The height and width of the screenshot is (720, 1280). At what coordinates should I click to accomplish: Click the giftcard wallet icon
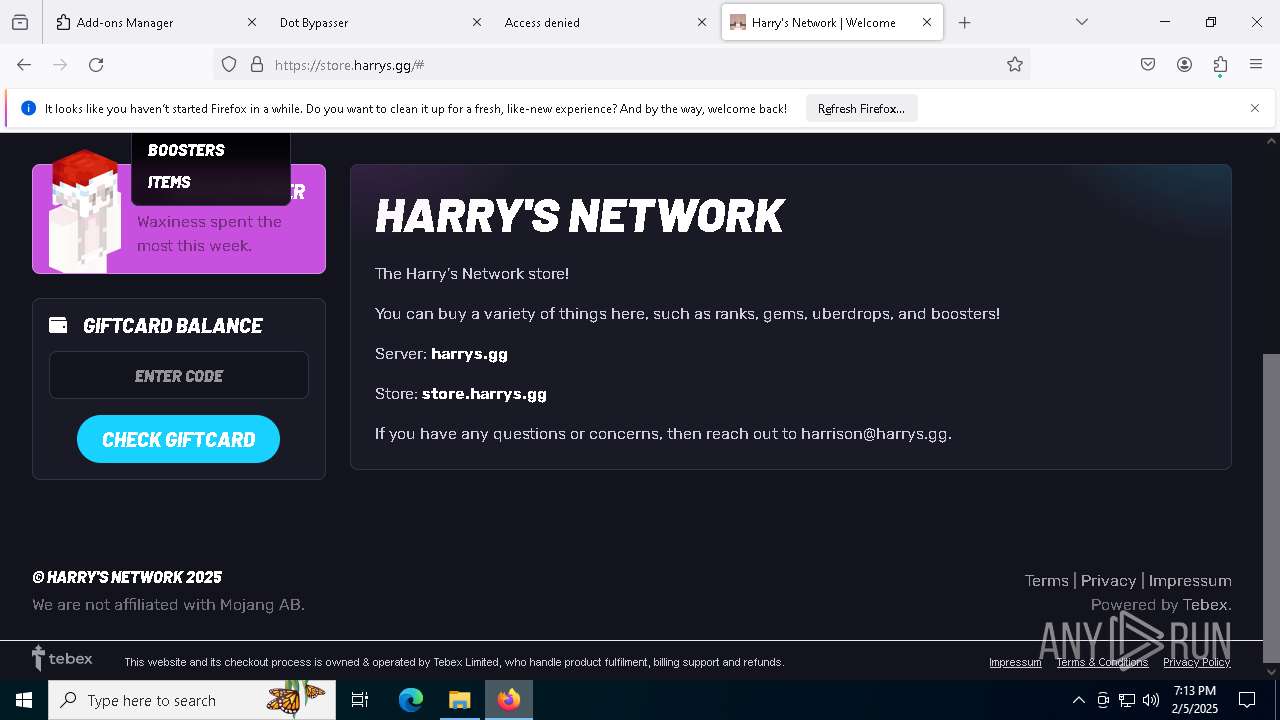pos(59,325)
